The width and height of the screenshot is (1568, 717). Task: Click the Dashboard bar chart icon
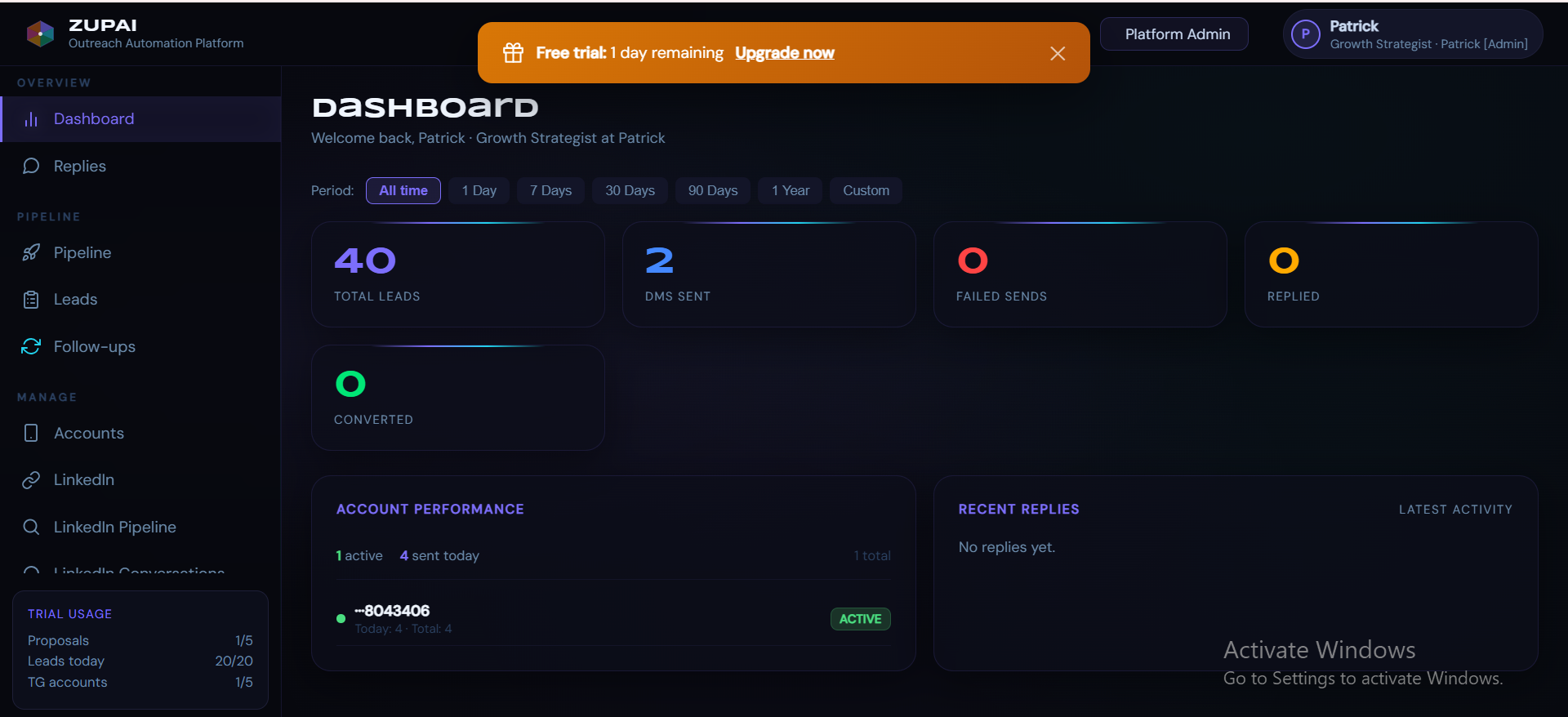click(31, 119)
